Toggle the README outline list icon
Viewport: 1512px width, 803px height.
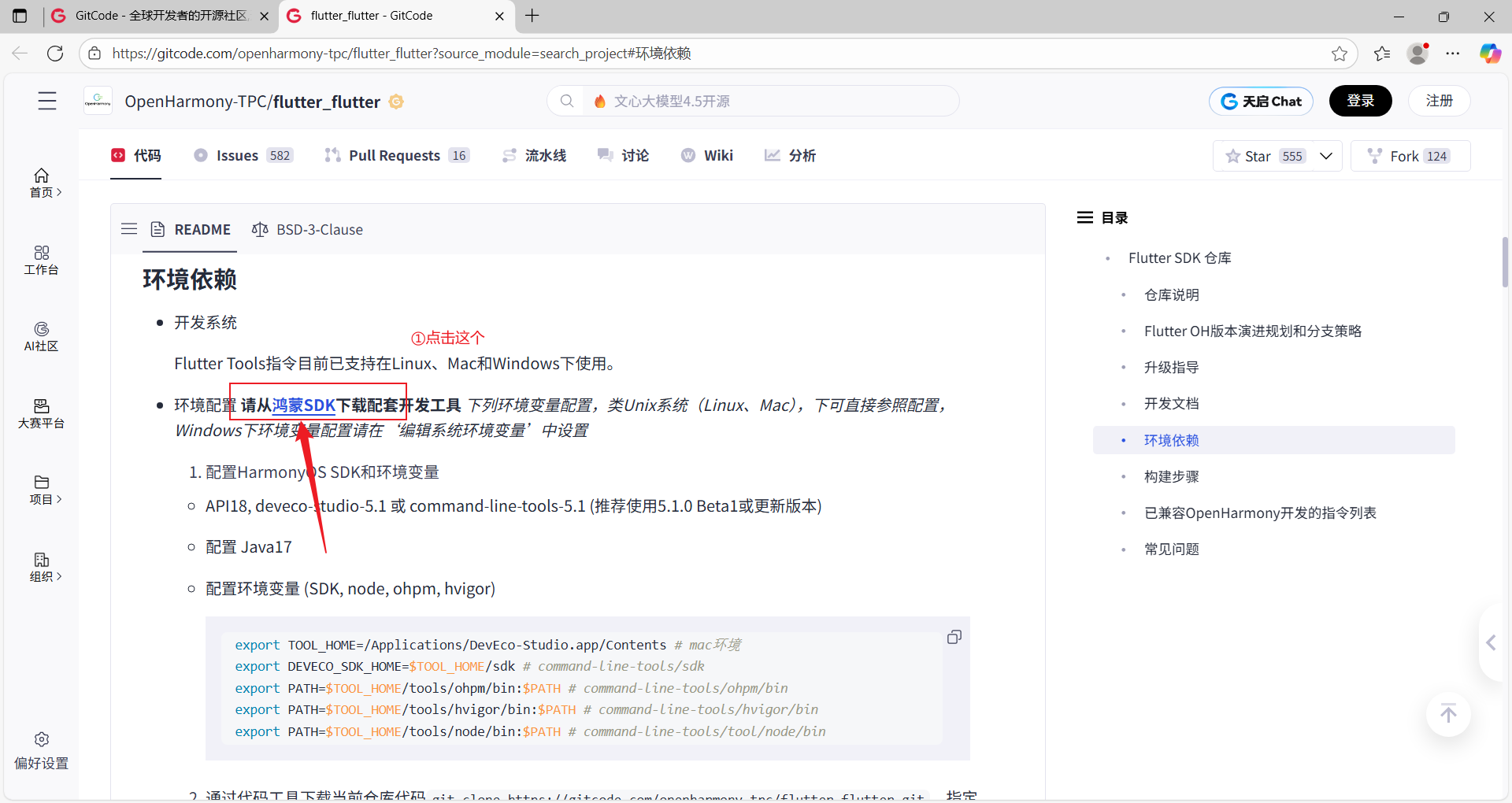(x=129, y=229)
